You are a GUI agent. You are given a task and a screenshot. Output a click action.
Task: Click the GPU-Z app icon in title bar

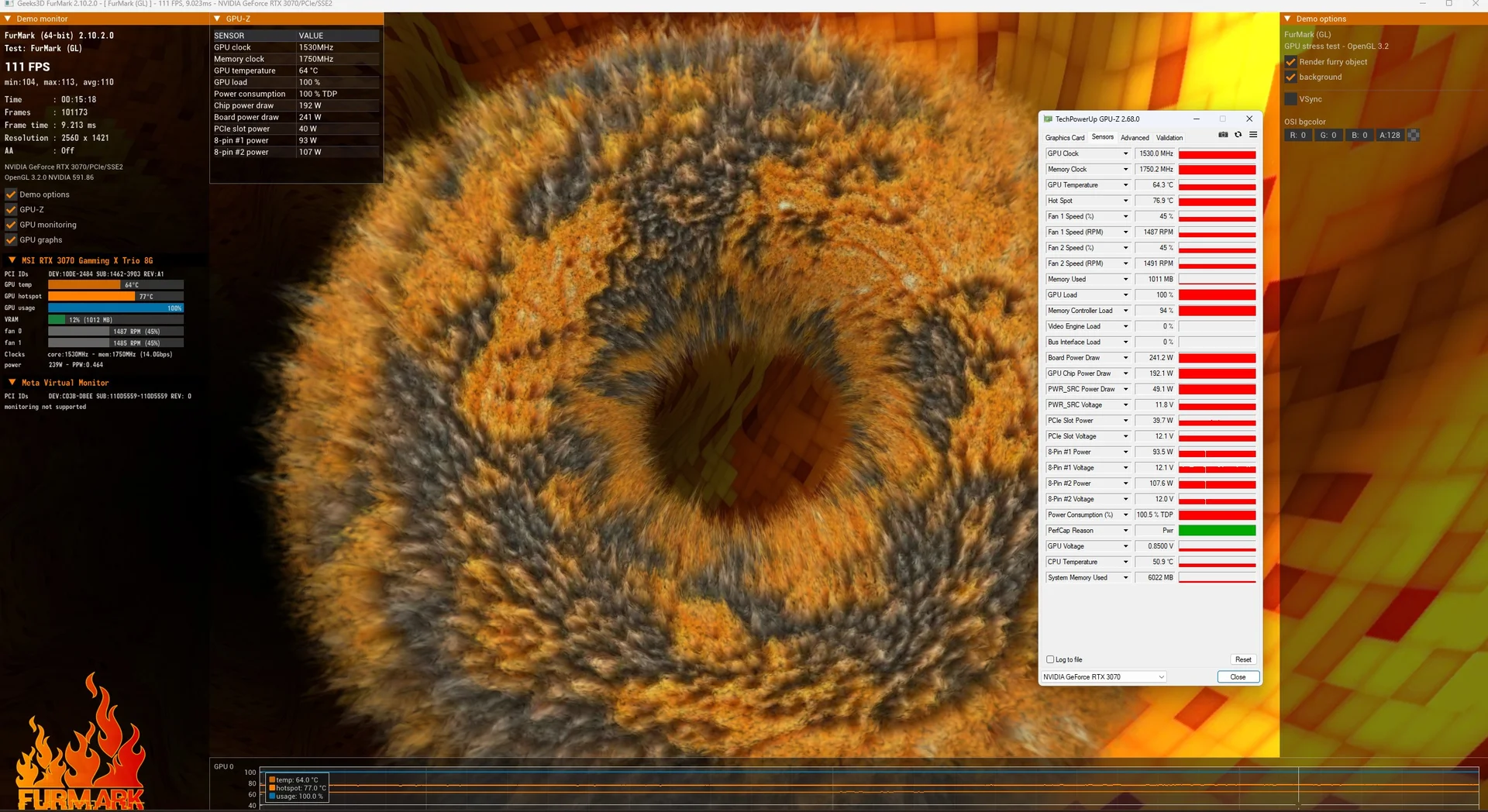click(1049, 119)
